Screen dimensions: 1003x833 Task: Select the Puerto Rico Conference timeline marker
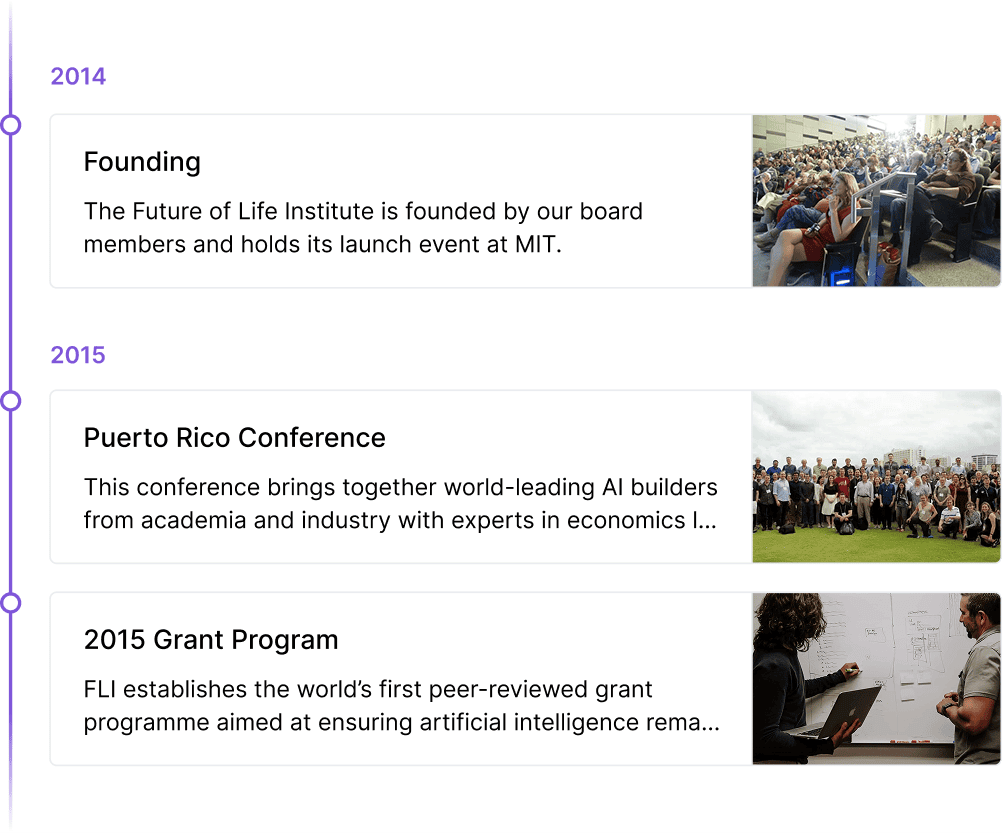tap(11, 401)
